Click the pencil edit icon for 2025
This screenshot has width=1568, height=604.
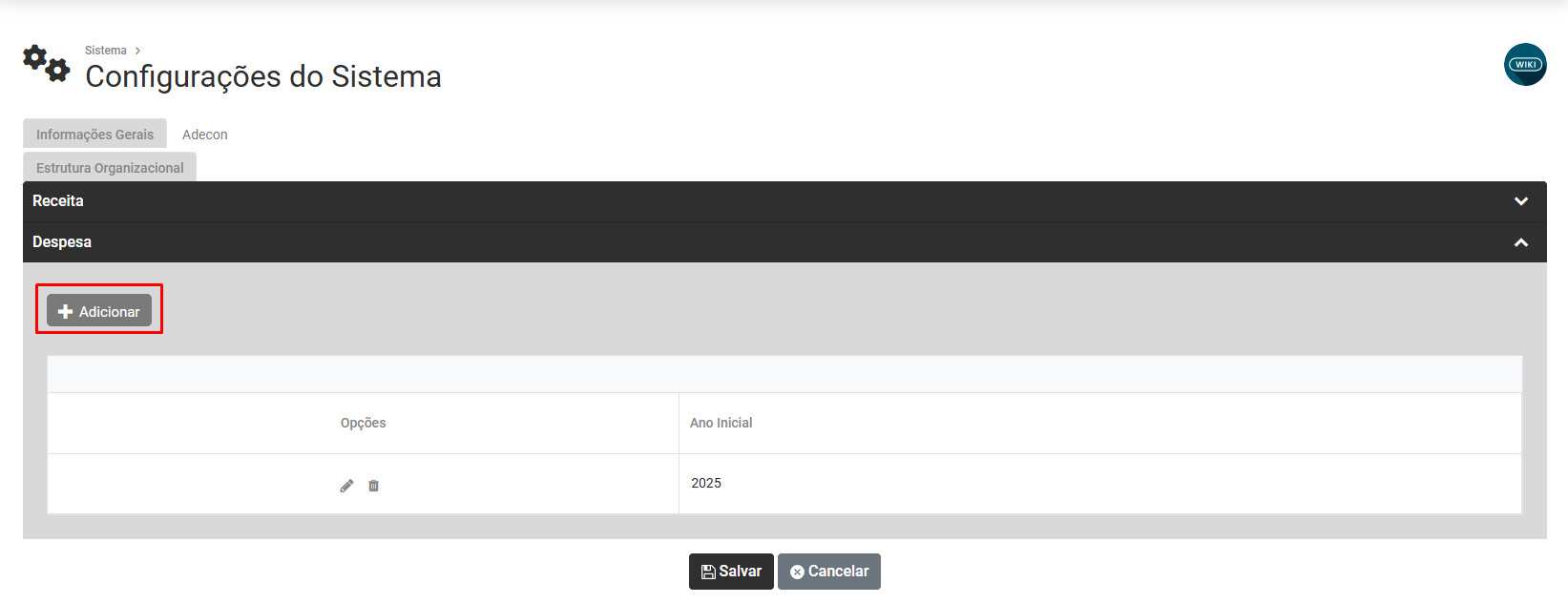tap(346, 486)
